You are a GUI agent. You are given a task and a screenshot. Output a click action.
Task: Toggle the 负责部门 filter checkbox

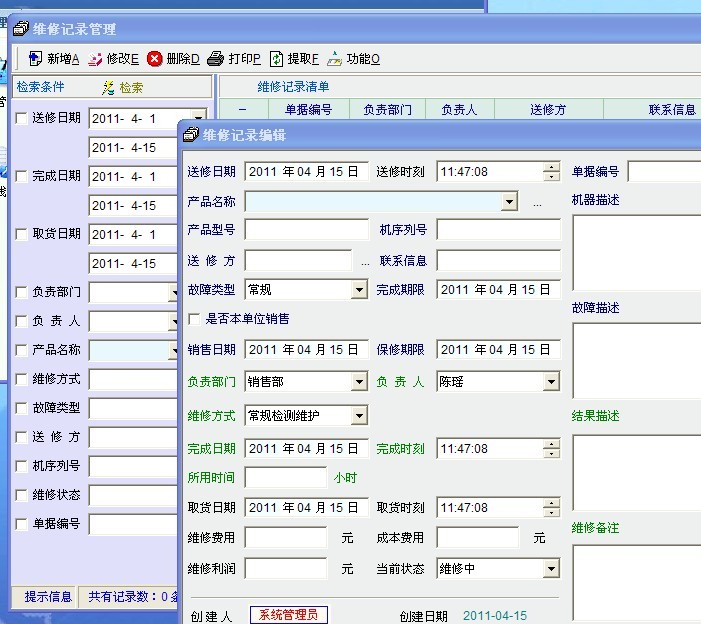(x=22, y=293)
